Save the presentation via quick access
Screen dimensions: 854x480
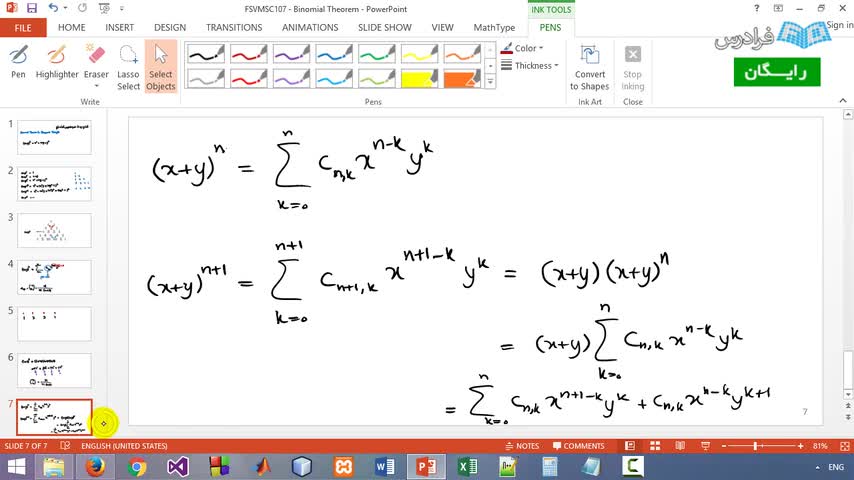tap(32, 8)
